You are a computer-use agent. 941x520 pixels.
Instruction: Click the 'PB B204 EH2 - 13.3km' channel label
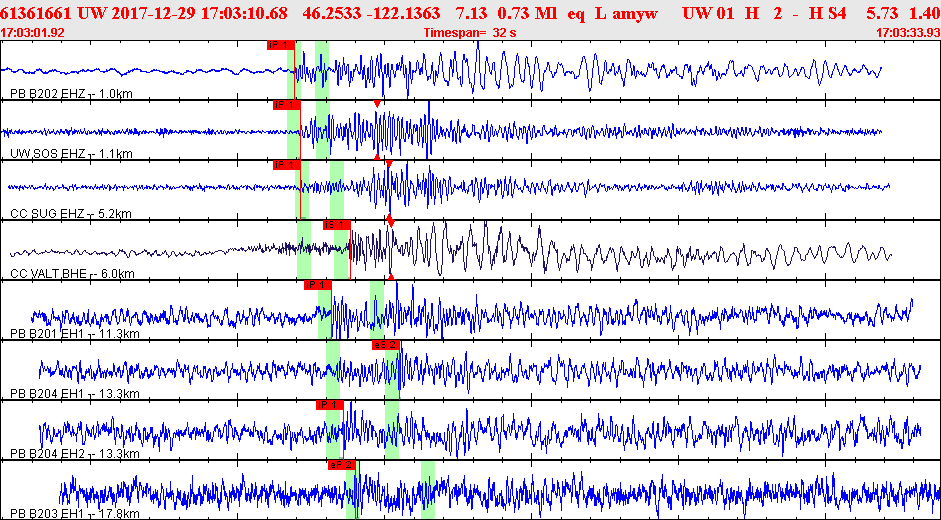75,454
